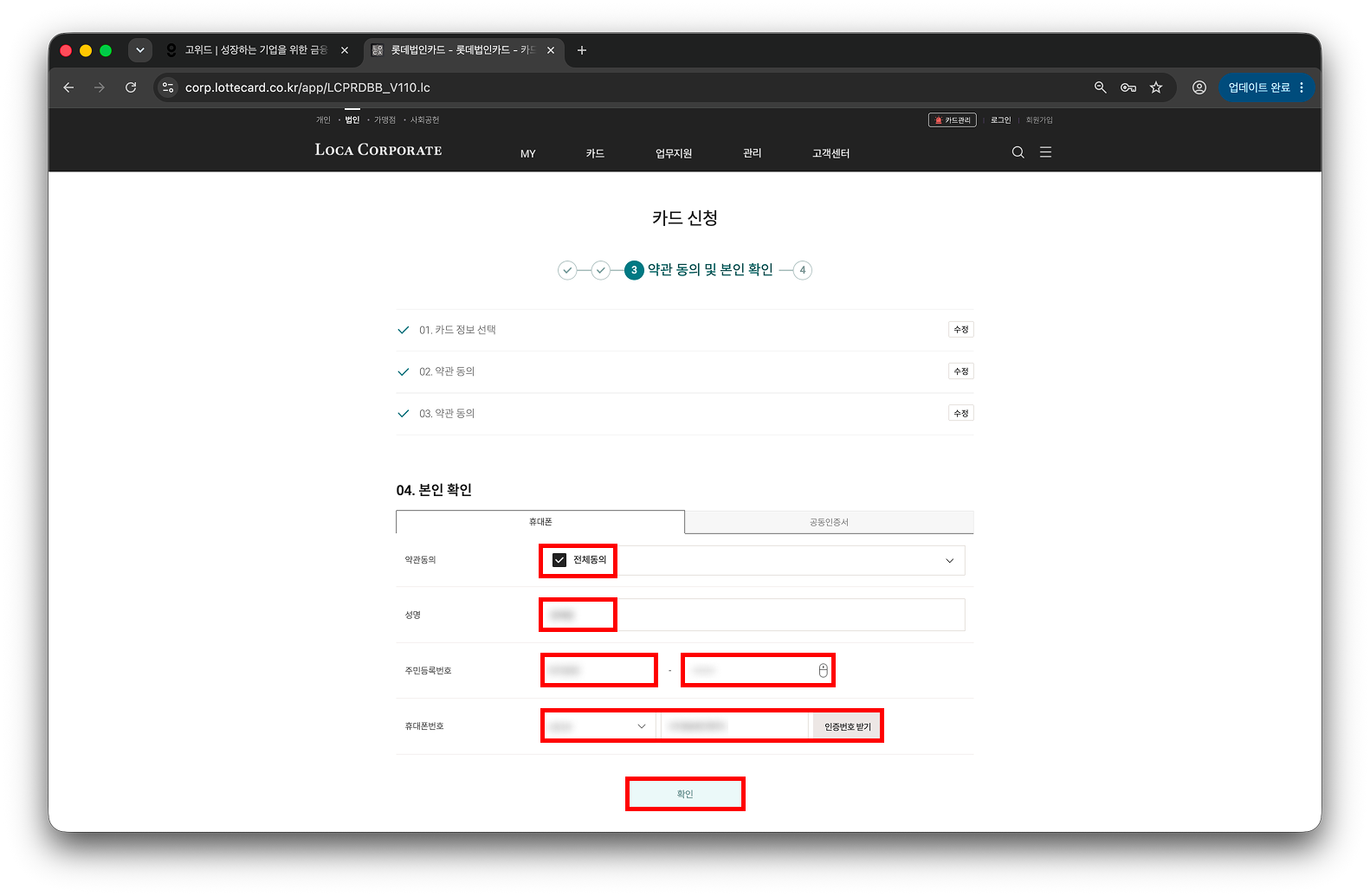Toggle the 전체동의 checkbox
1370x896 pixels.
point(559,560)
